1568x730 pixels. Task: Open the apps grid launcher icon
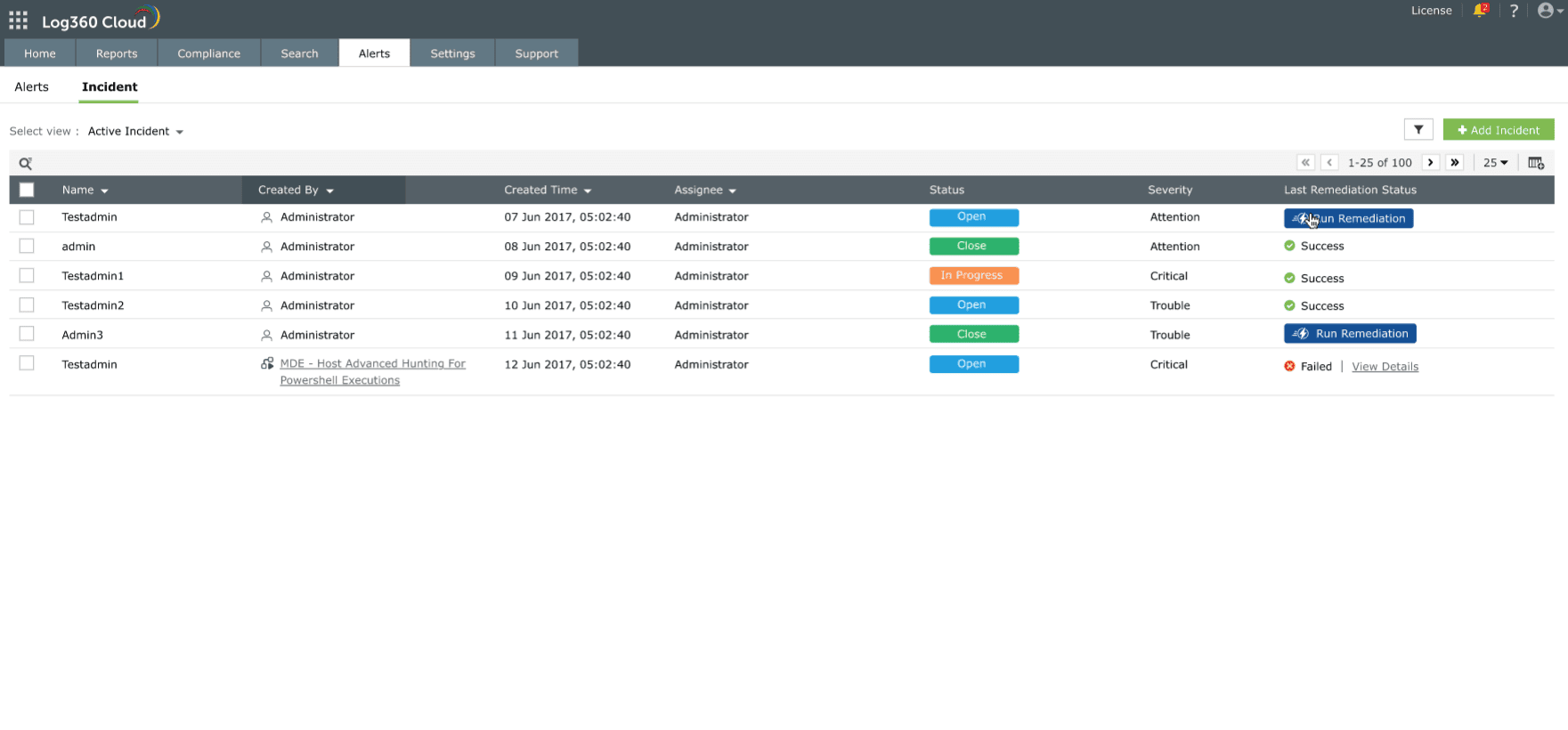pos(18,20)
